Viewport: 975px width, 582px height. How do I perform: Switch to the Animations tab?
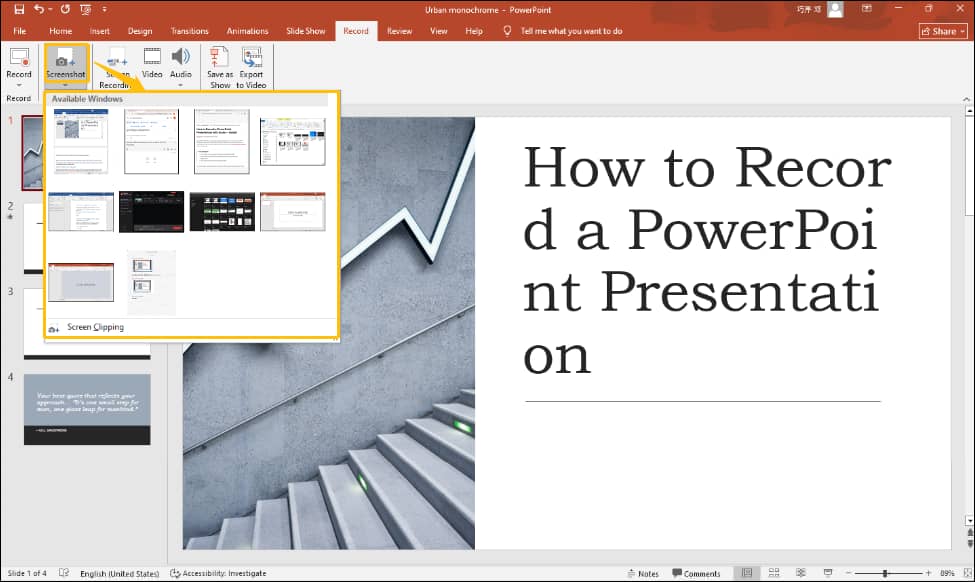(247, 31)
